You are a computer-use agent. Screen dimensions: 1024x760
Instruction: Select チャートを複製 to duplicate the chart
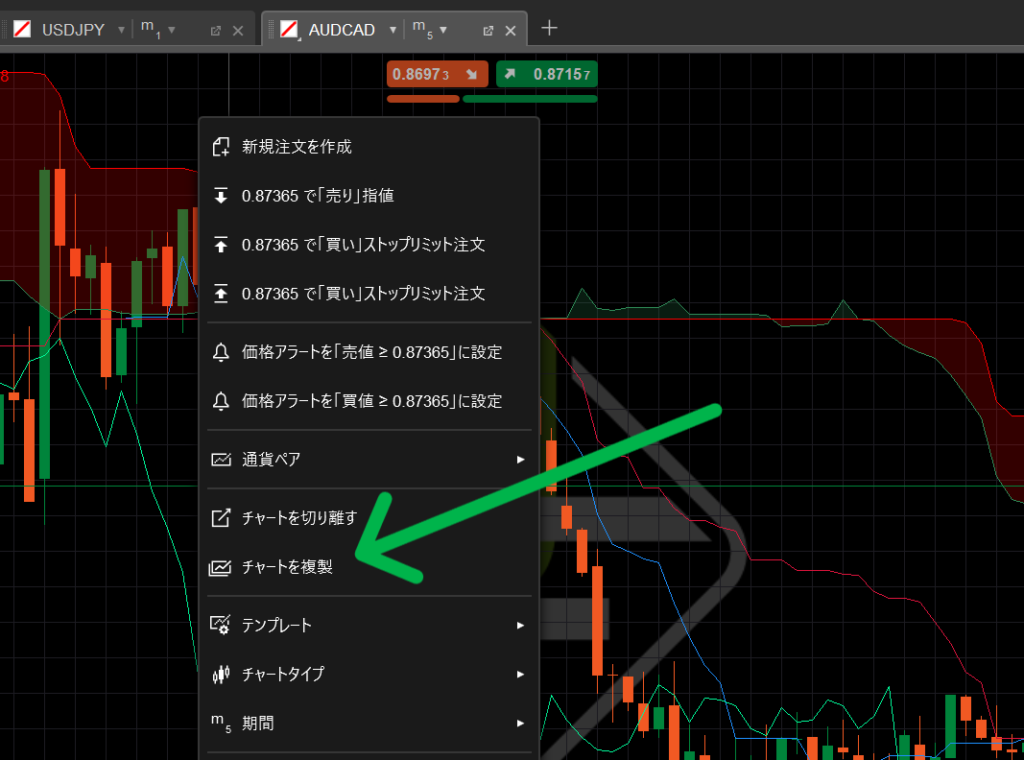pos(286,567)
